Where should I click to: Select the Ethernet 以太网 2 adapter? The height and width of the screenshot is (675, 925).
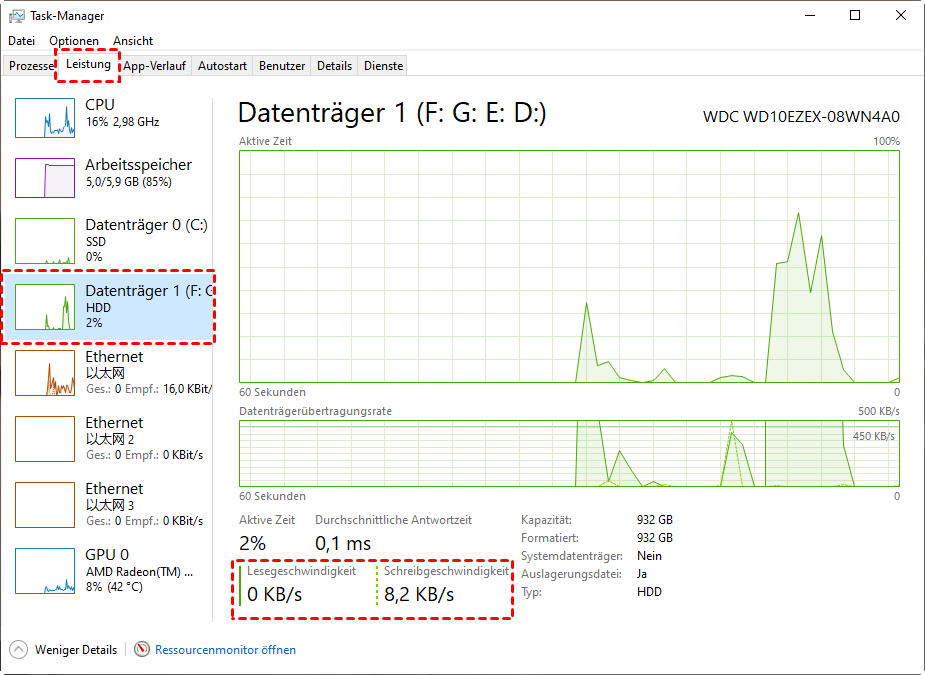(x=110, y=438)
